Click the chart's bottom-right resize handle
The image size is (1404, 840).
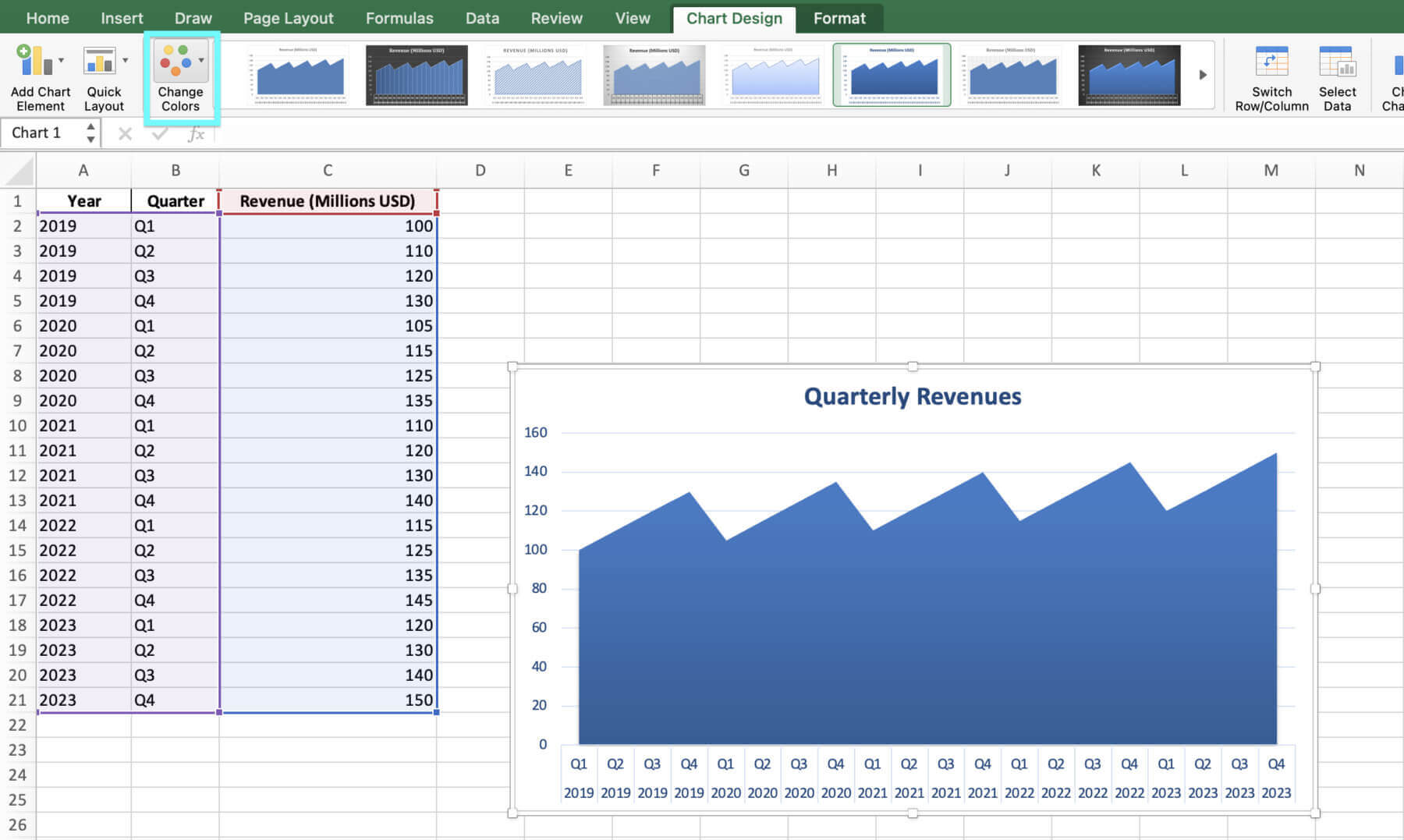(x=1315, y=813)
